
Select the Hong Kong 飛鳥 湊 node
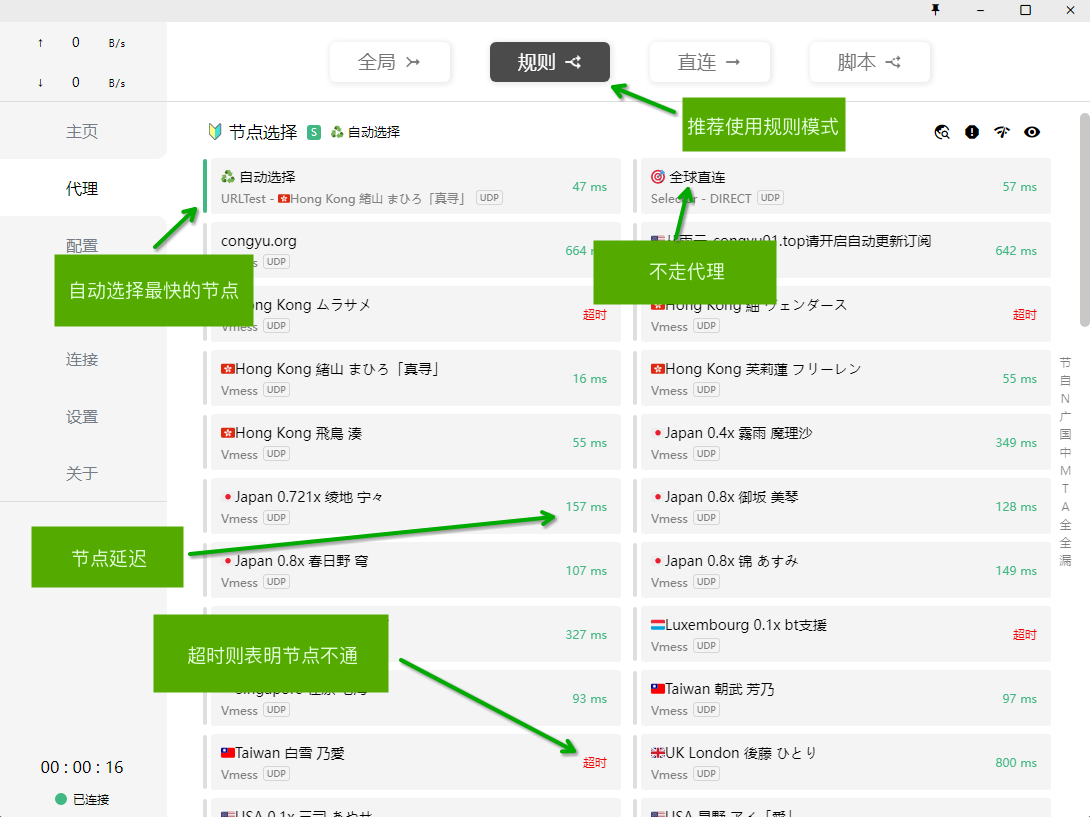[x=415, y=442]
